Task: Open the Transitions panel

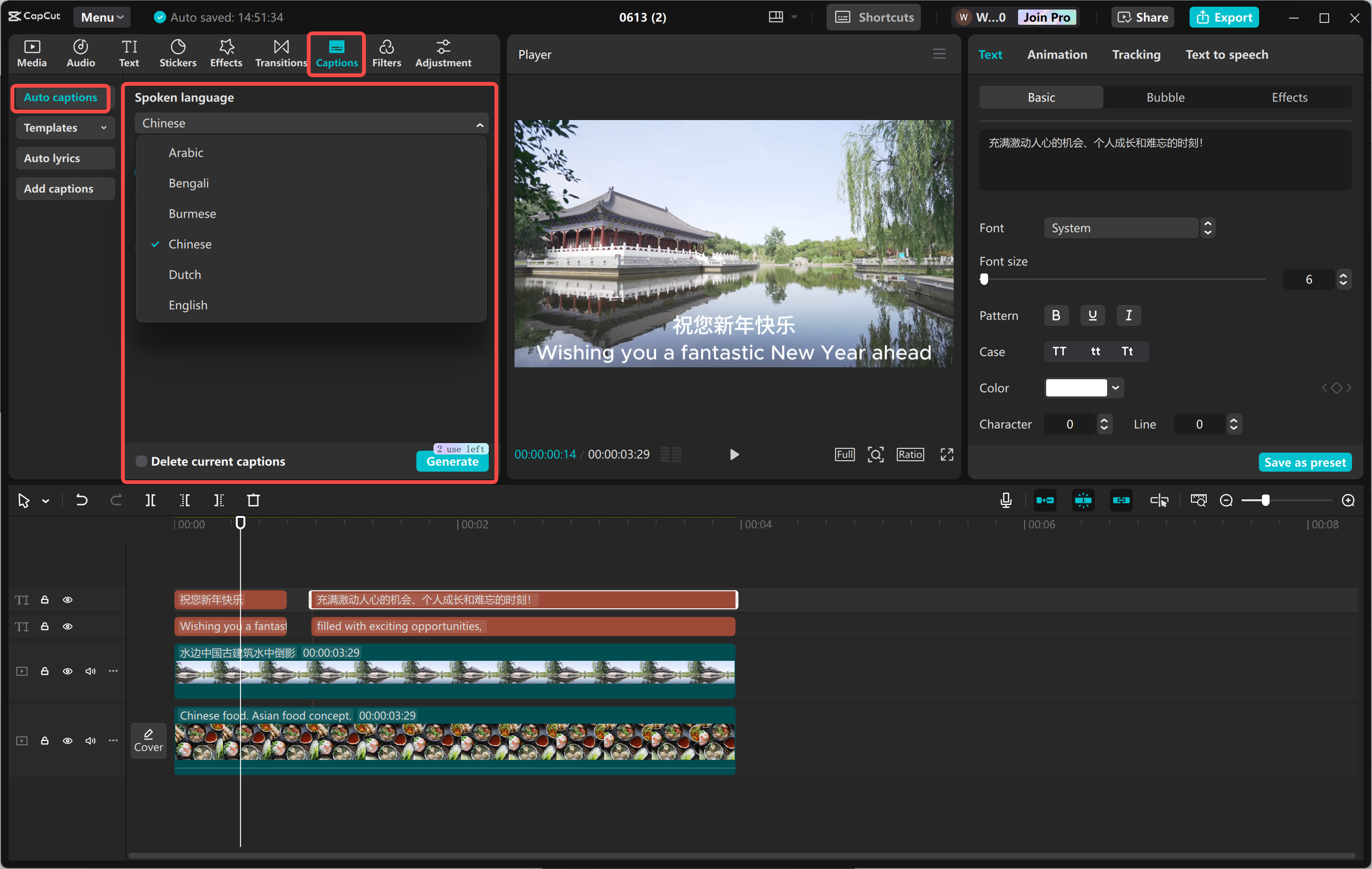Action: click(x=280, y=53)
